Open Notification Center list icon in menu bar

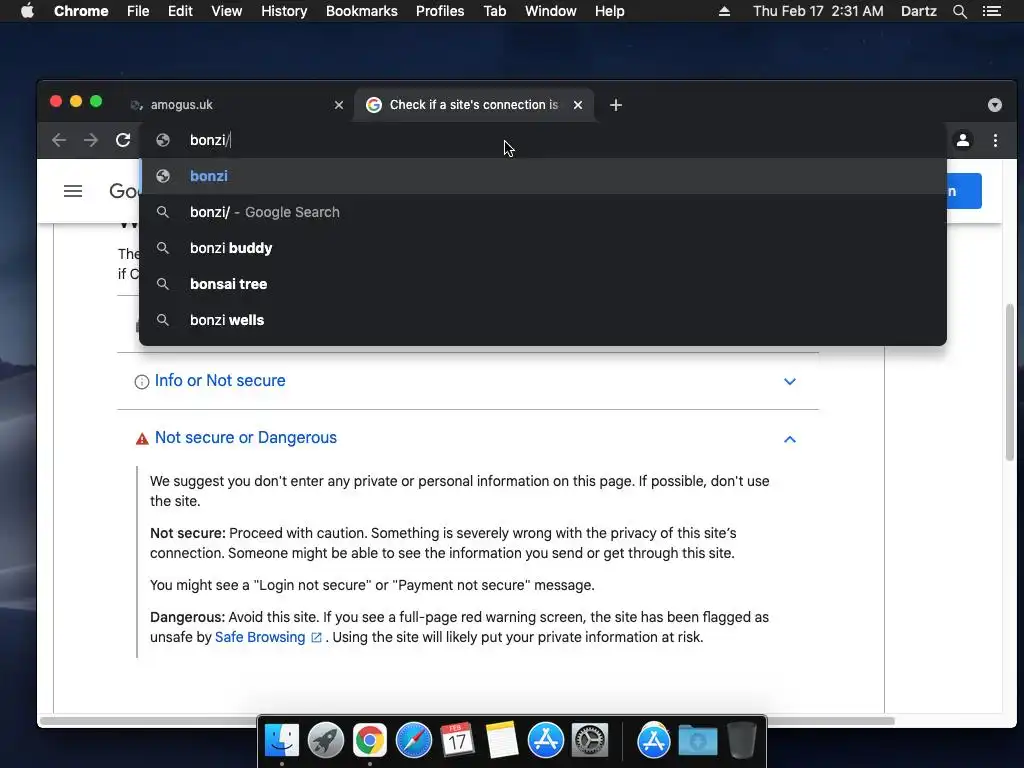click(992, 11)
